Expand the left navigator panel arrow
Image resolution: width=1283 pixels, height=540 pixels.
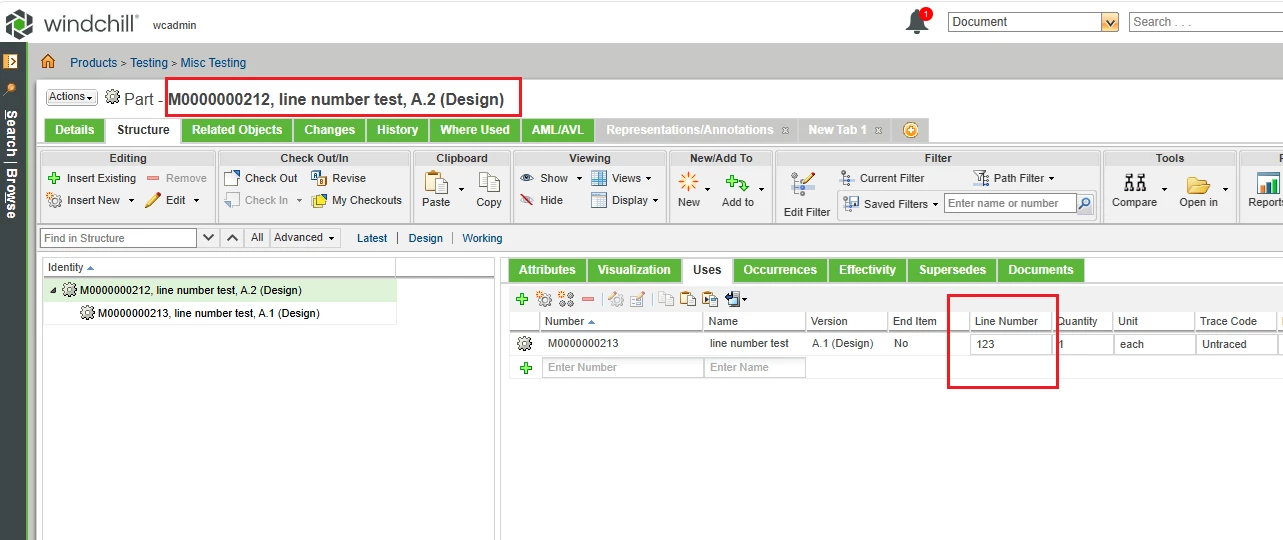tap(11, 61)
